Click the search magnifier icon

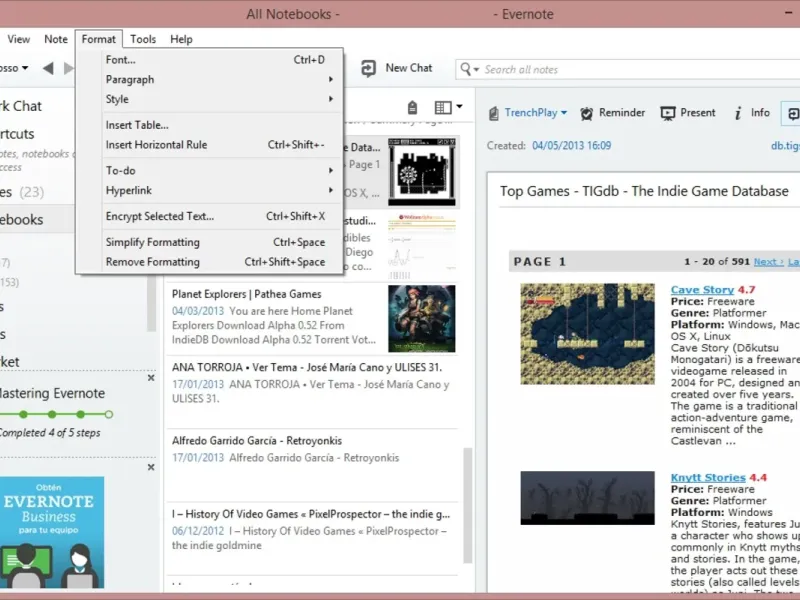tap(465, 68)
